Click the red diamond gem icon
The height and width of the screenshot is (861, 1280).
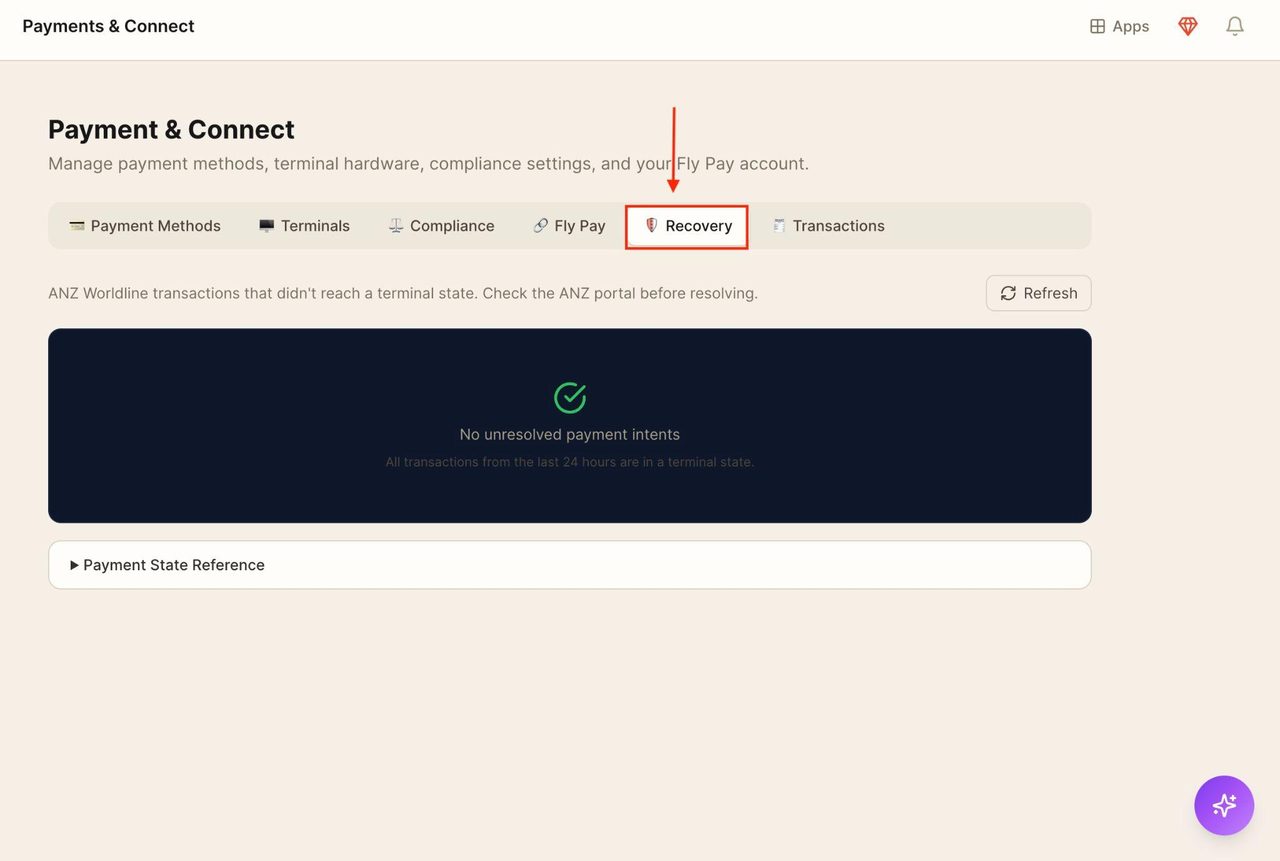coord(1188,27)
